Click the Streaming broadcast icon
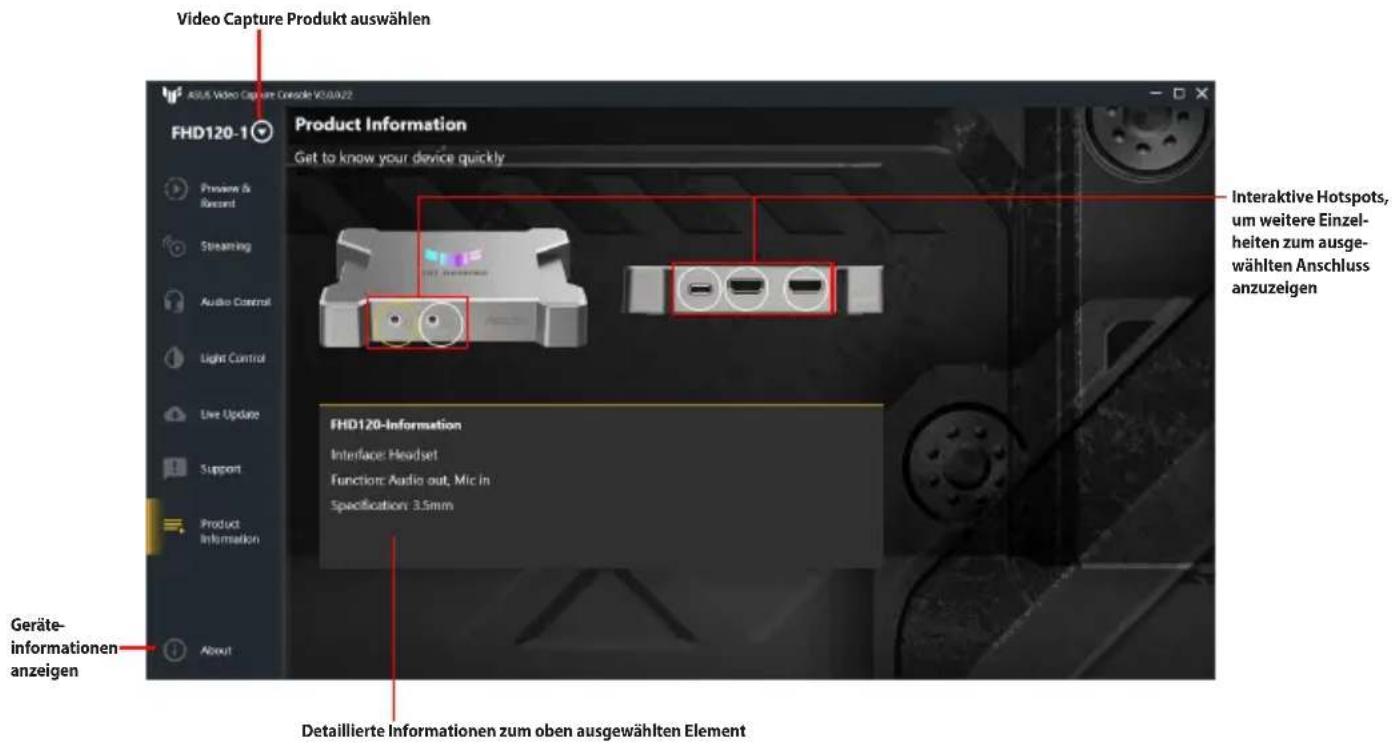The height and width of the screenshot is (745, 1392). 174,245
